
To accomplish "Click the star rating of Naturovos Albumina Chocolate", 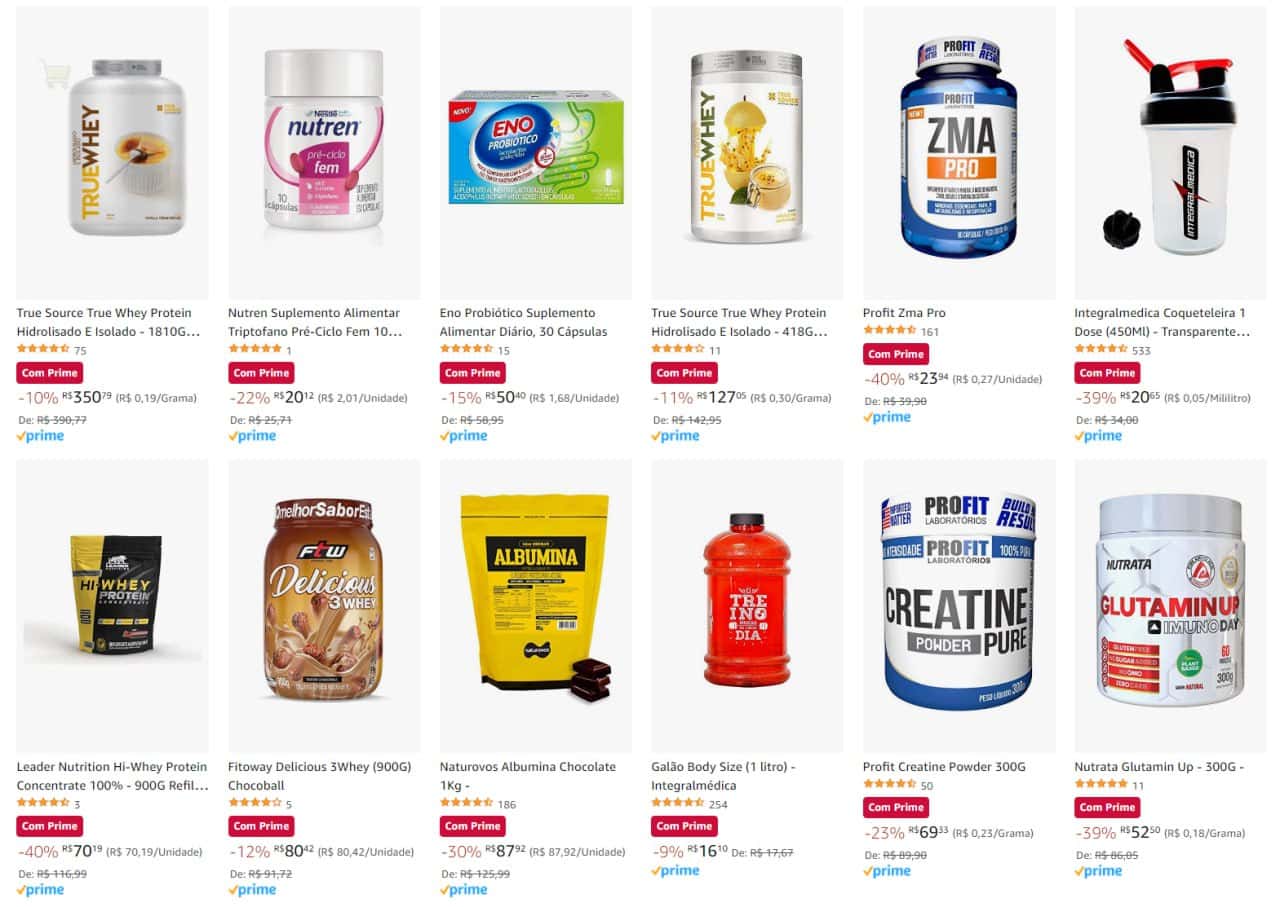I will click(466, 803).
